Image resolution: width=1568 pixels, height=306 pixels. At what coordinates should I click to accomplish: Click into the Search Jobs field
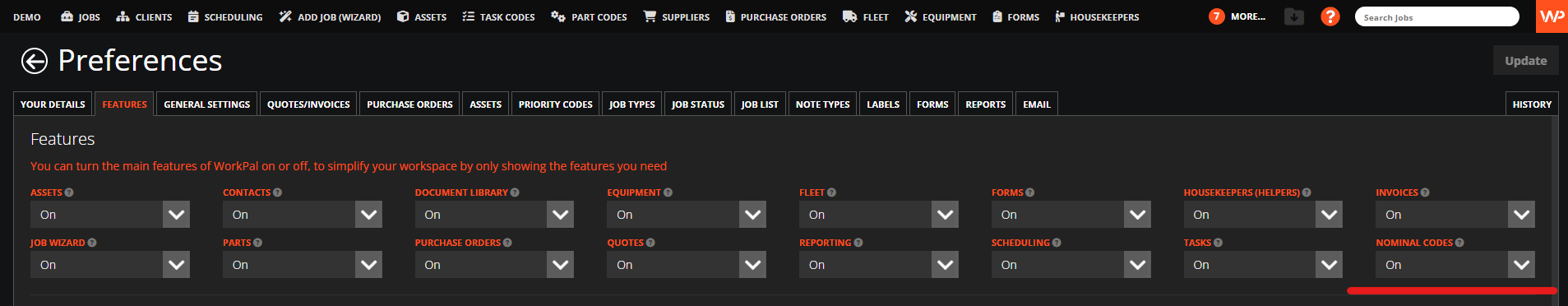[1436, 17]
